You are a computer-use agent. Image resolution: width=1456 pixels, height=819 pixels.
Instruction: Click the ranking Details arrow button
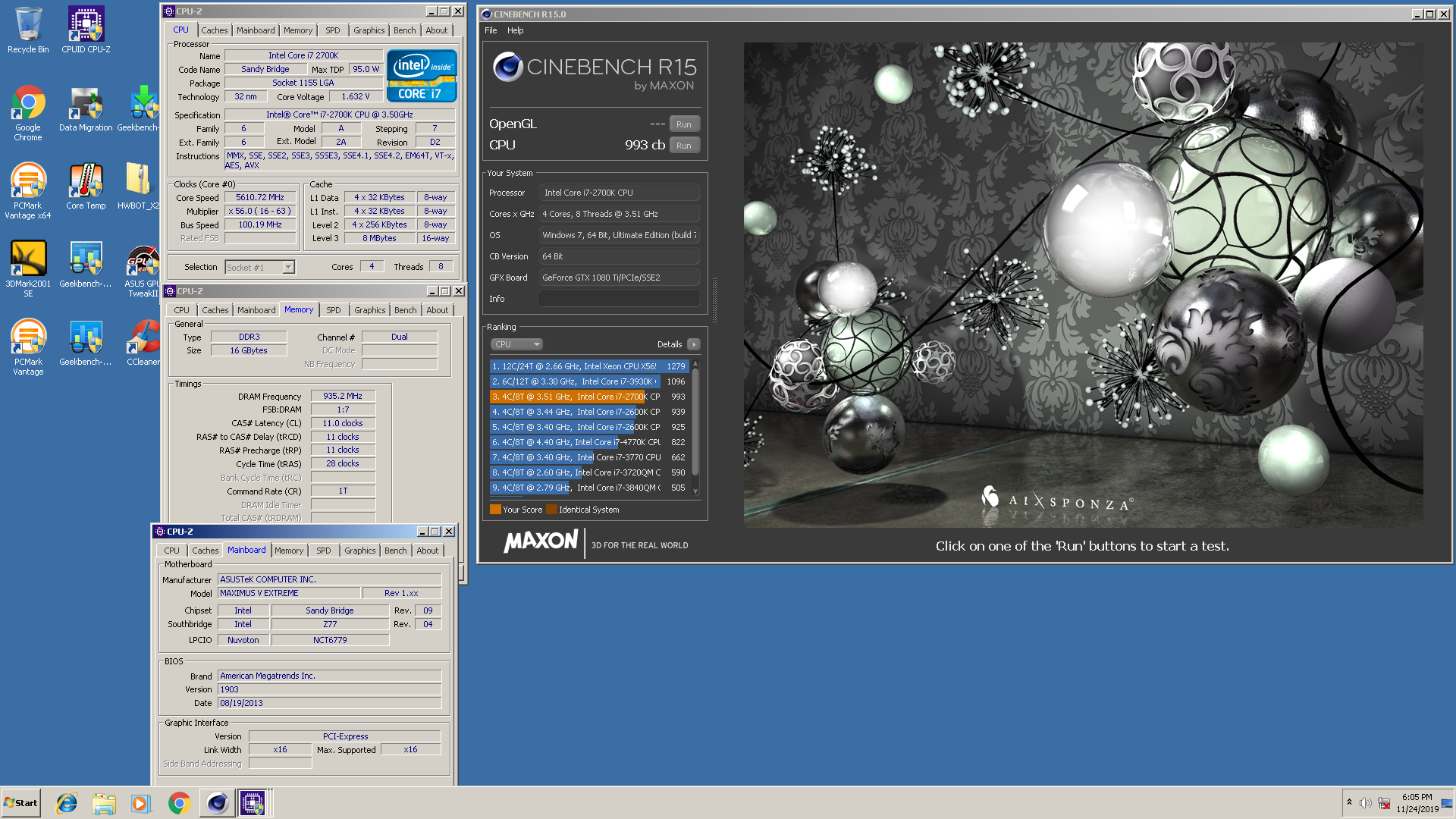693,344
